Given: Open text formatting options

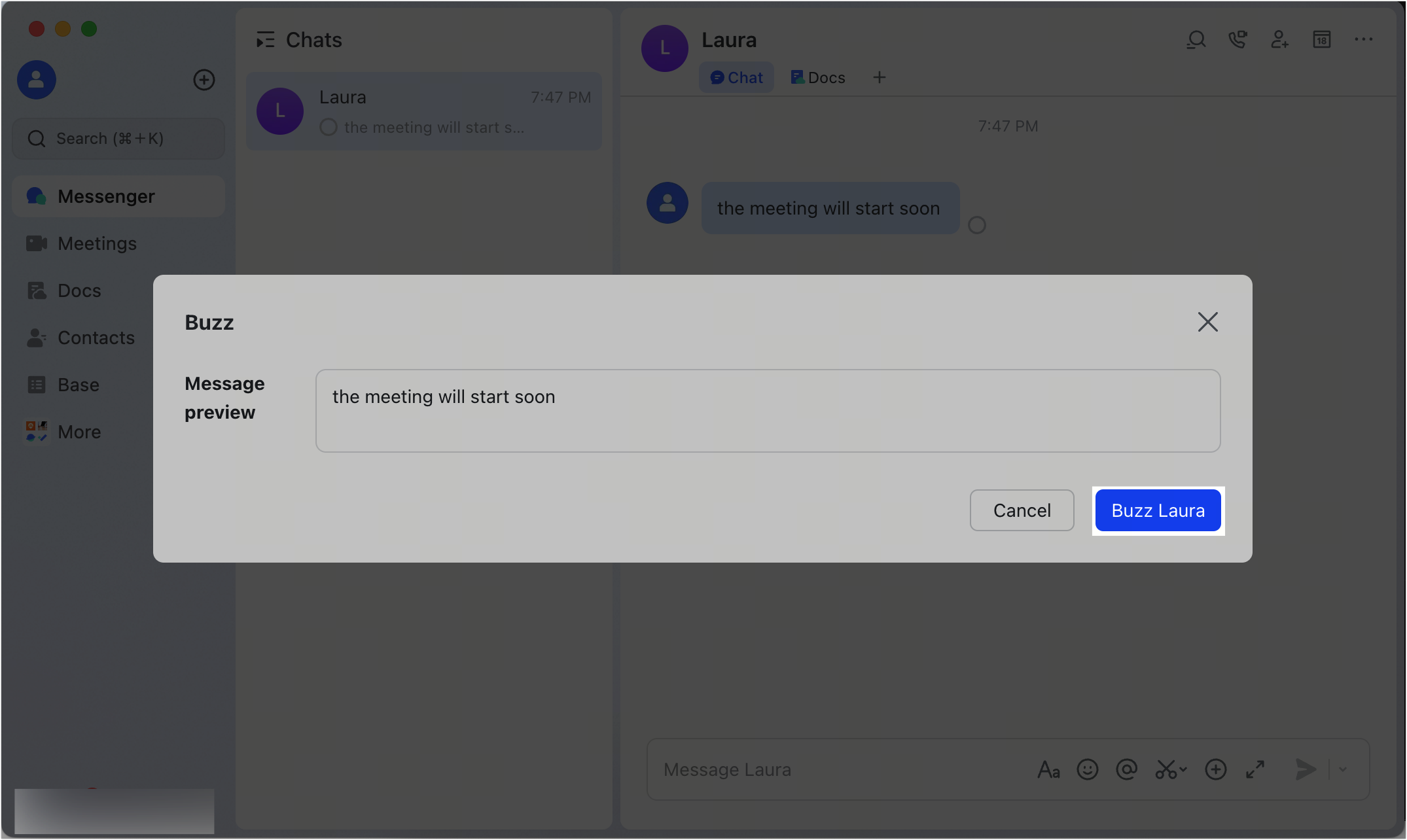Looking at the screenshot, I should 1048,769.
